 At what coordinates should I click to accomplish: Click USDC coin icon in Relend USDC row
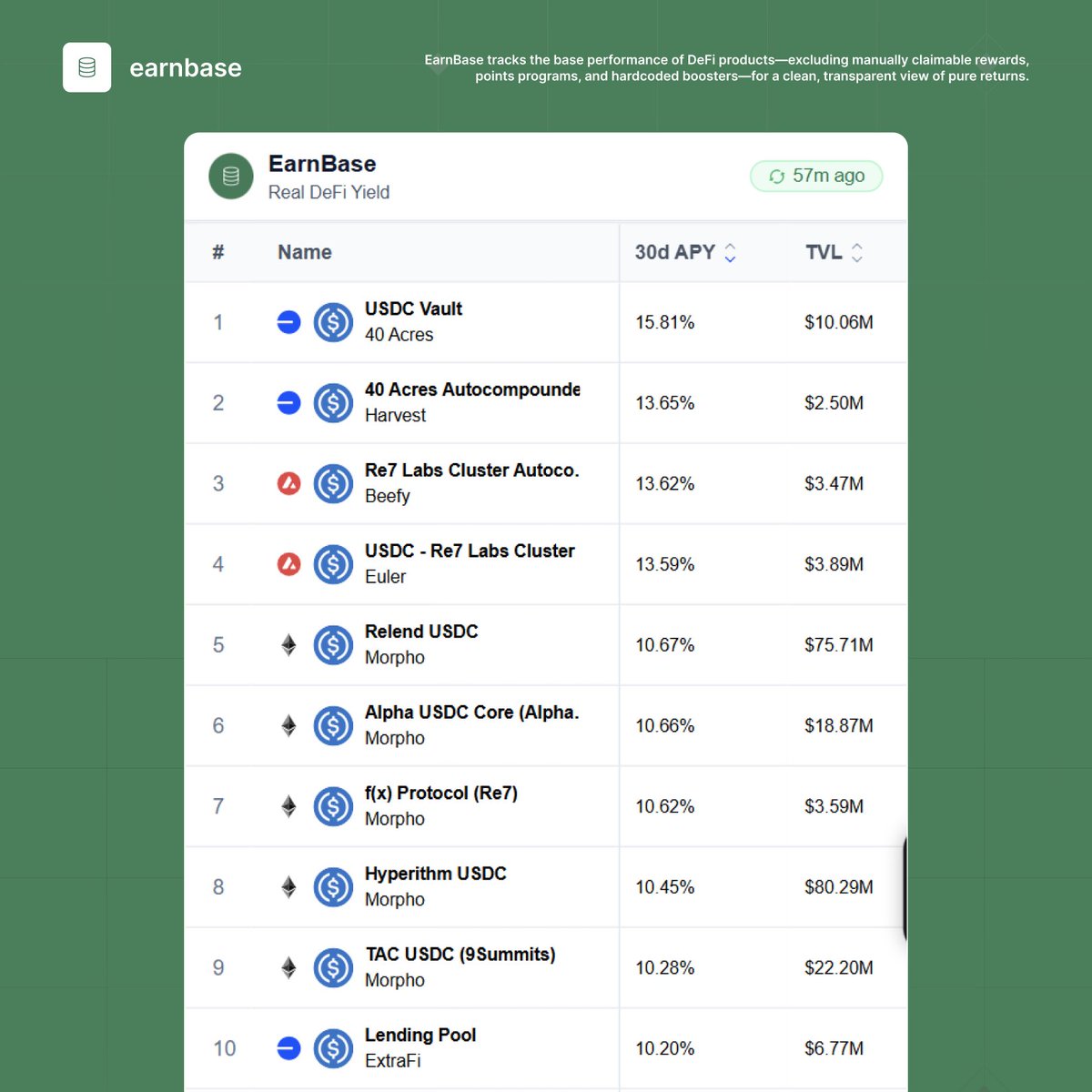[333, 645]
